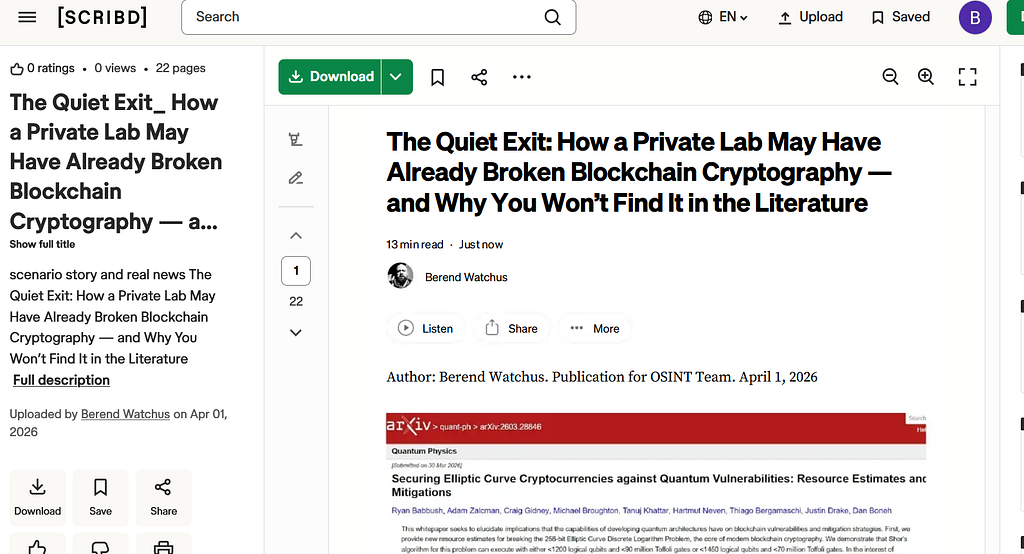Zoom in on the document
1024x554 pixels.
click(x=925, y=76)
